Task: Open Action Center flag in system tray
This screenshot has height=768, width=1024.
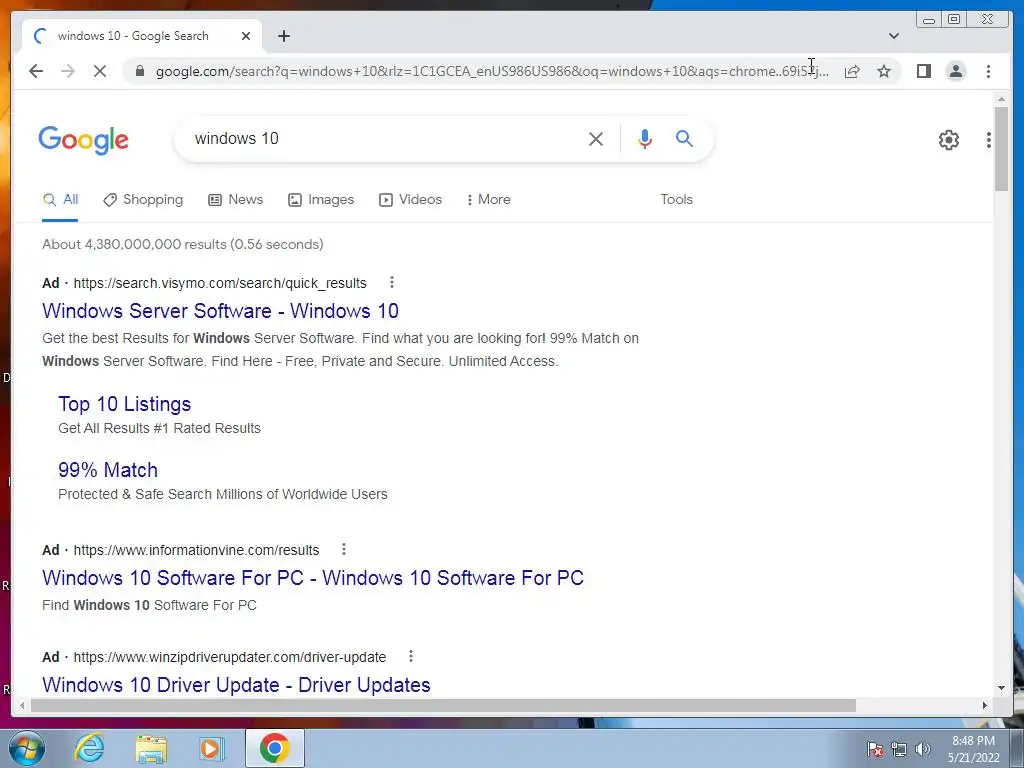Action: (x=875, y=749)
